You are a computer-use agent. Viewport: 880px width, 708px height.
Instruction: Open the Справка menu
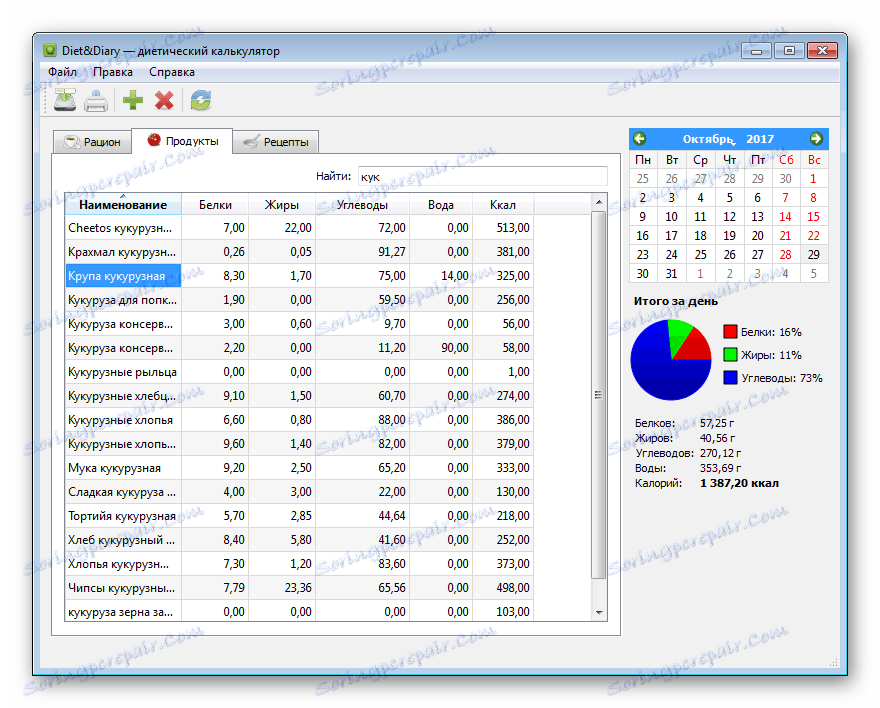[172, 72]
